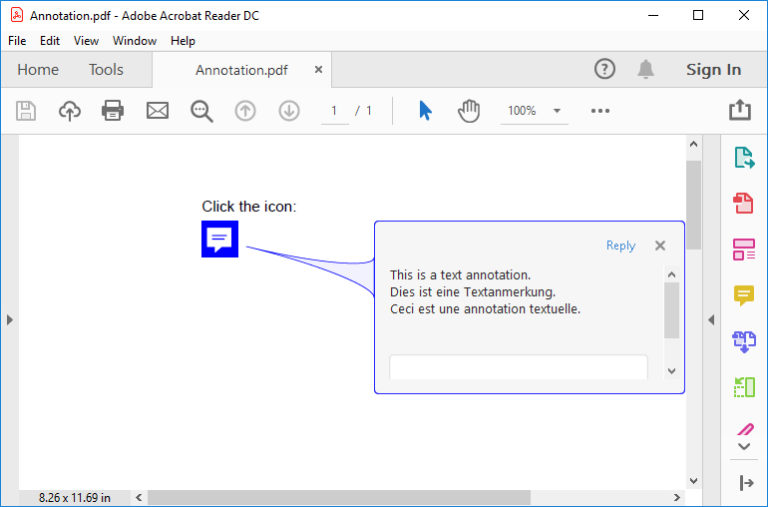Click 'This is a text annotation.' line

(460, 275)
